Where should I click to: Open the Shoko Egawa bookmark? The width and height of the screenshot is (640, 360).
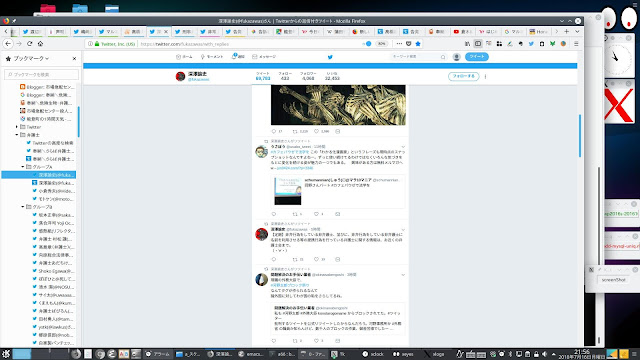point(53,271)
